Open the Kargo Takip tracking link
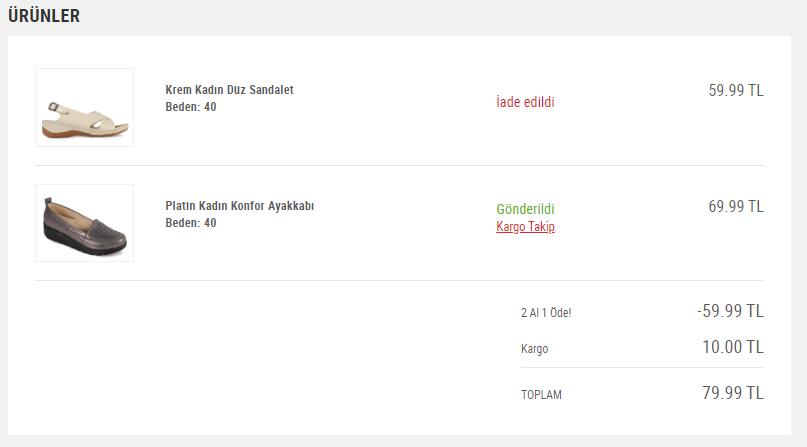 [525, 226]
